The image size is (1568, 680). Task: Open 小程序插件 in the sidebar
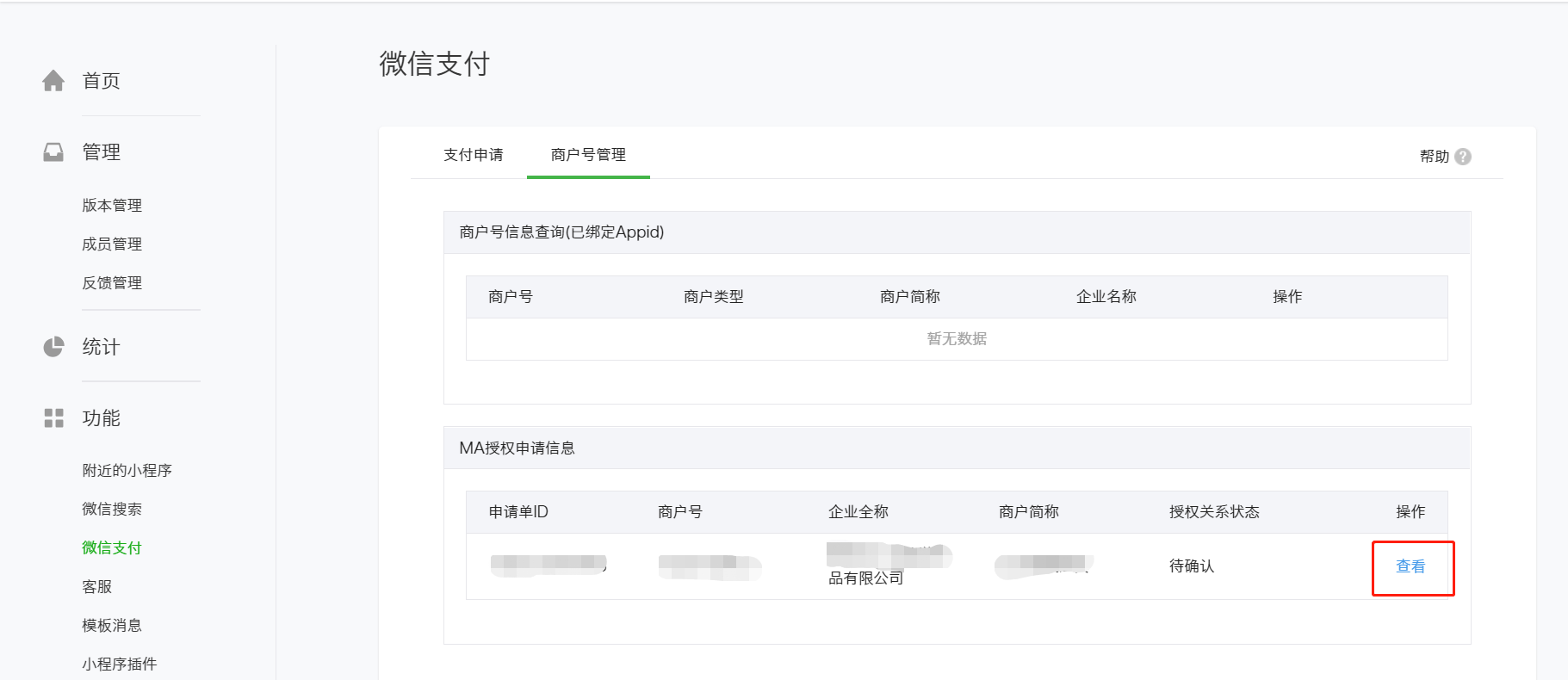pos(120,665)
